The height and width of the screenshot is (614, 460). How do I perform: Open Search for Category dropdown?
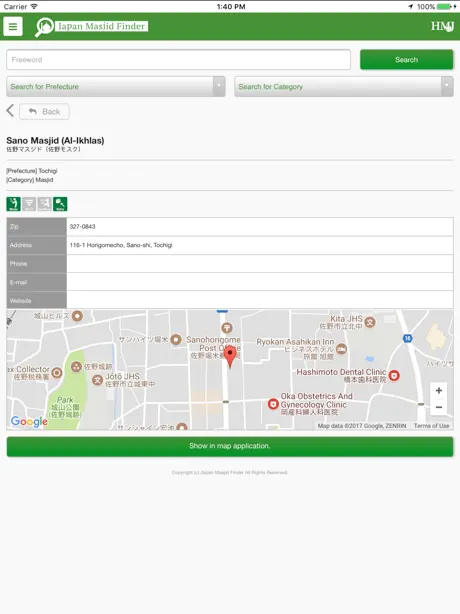344,87
